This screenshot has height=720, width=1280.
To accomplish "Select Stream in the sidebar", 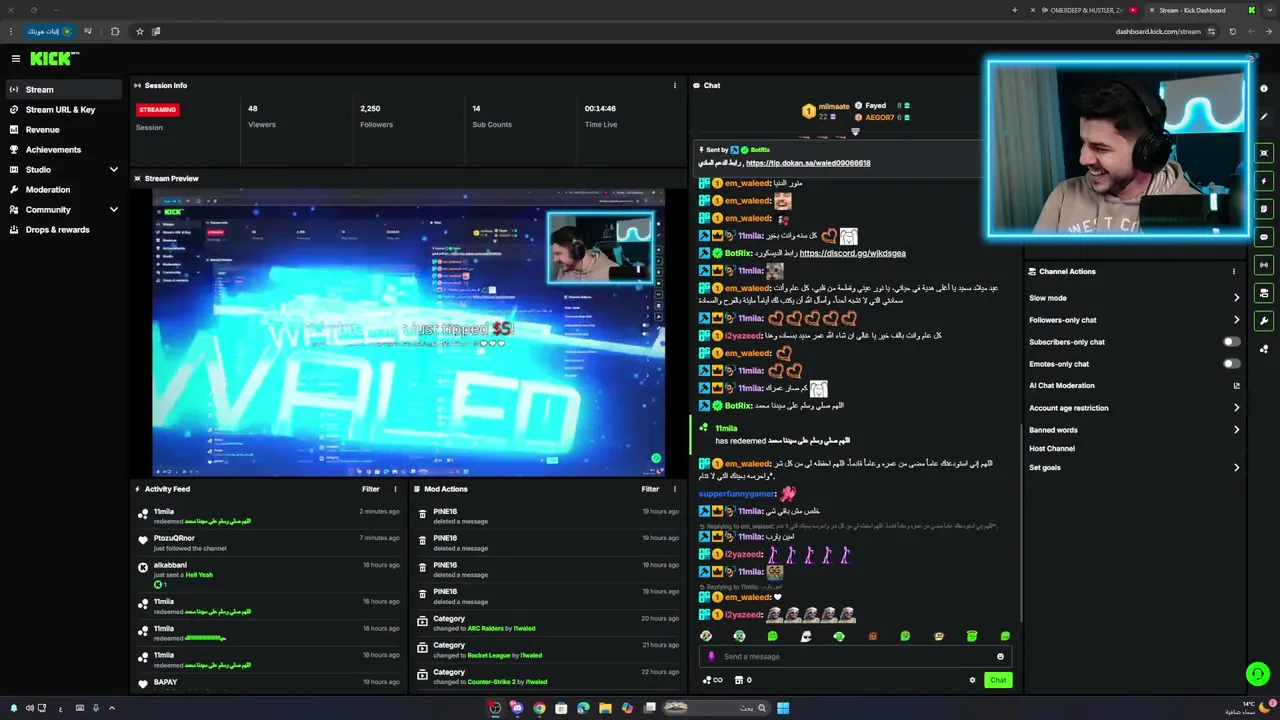I will point(64,89).
